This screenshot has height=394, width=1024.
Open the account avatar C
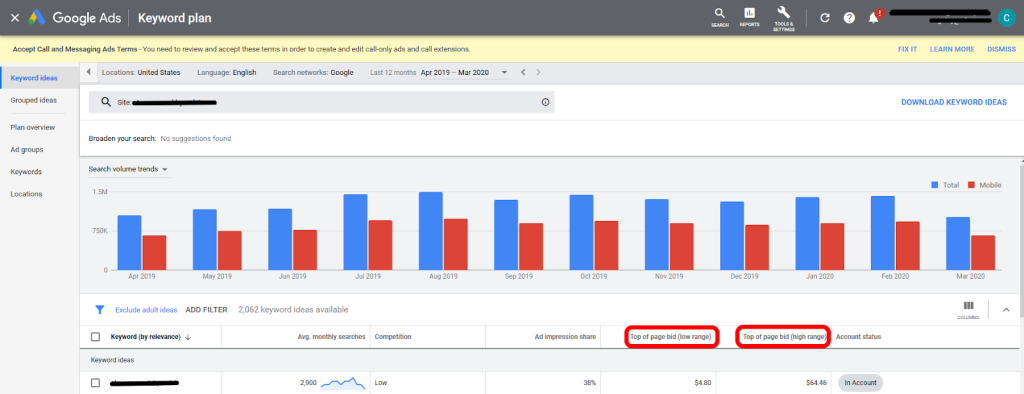[x=1006, y=18]
